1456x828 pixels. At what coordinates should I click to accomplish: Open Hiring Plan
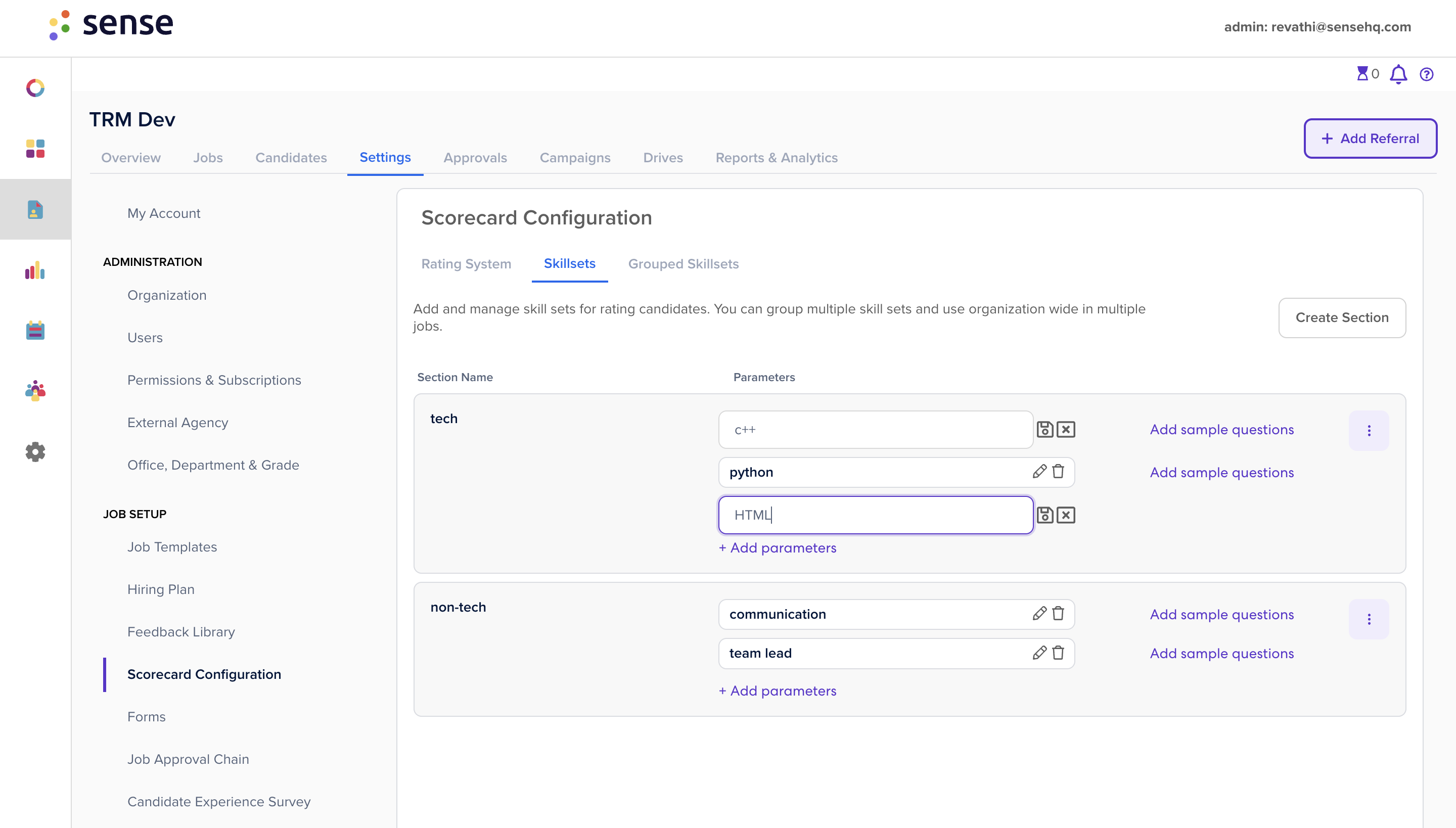pos(161,590)
